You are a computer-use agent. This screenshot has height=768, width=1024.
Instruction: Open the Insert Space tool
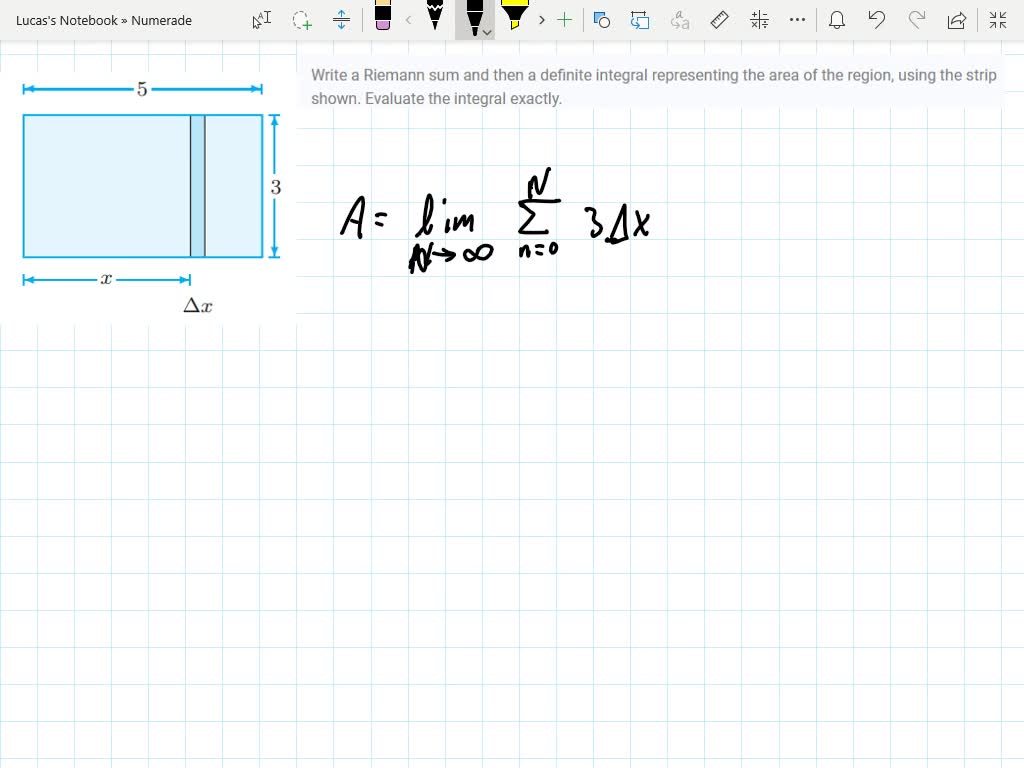click(341, 19)
